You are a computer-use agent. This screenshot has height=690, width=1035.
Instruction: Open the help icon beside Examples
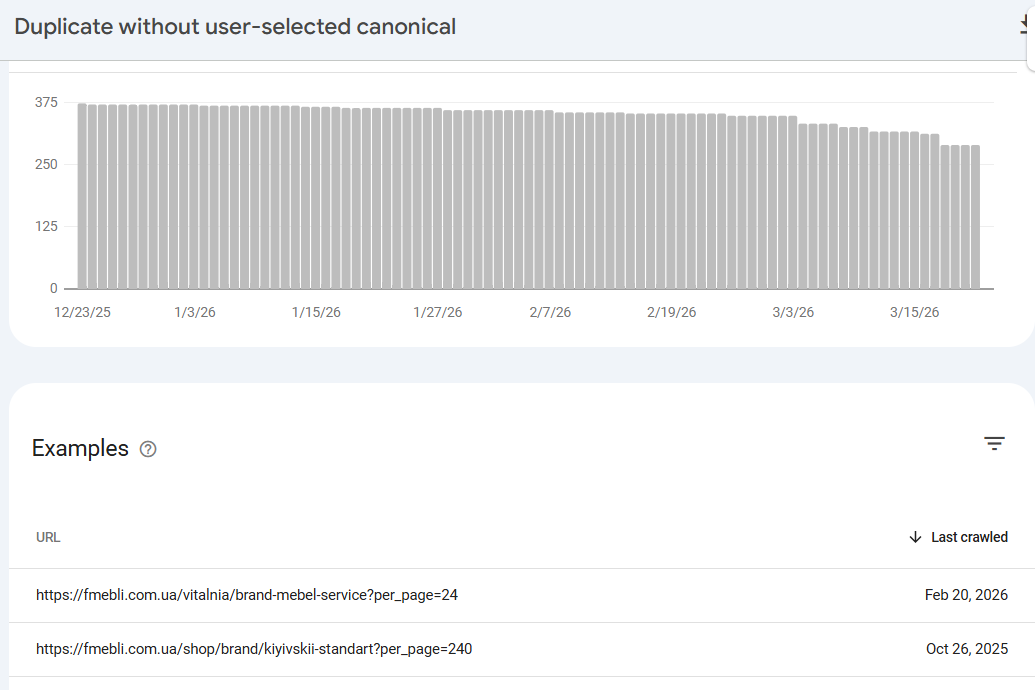(148, 449)
